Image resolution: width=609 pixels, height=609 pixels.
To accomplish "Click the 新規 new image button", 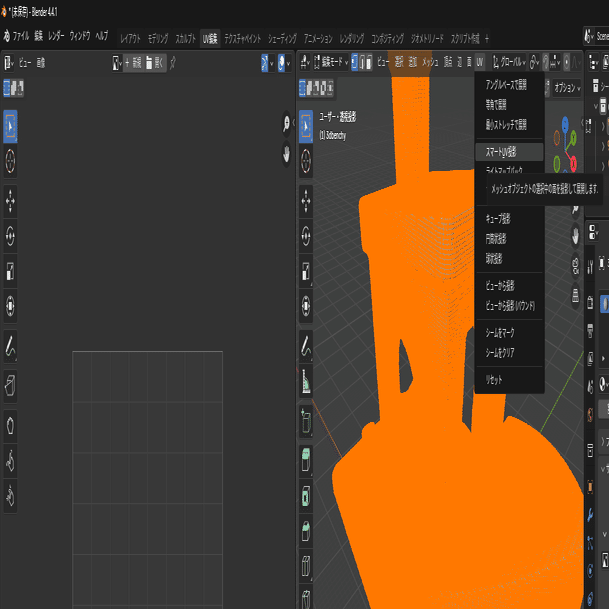I will click(133, 63).
